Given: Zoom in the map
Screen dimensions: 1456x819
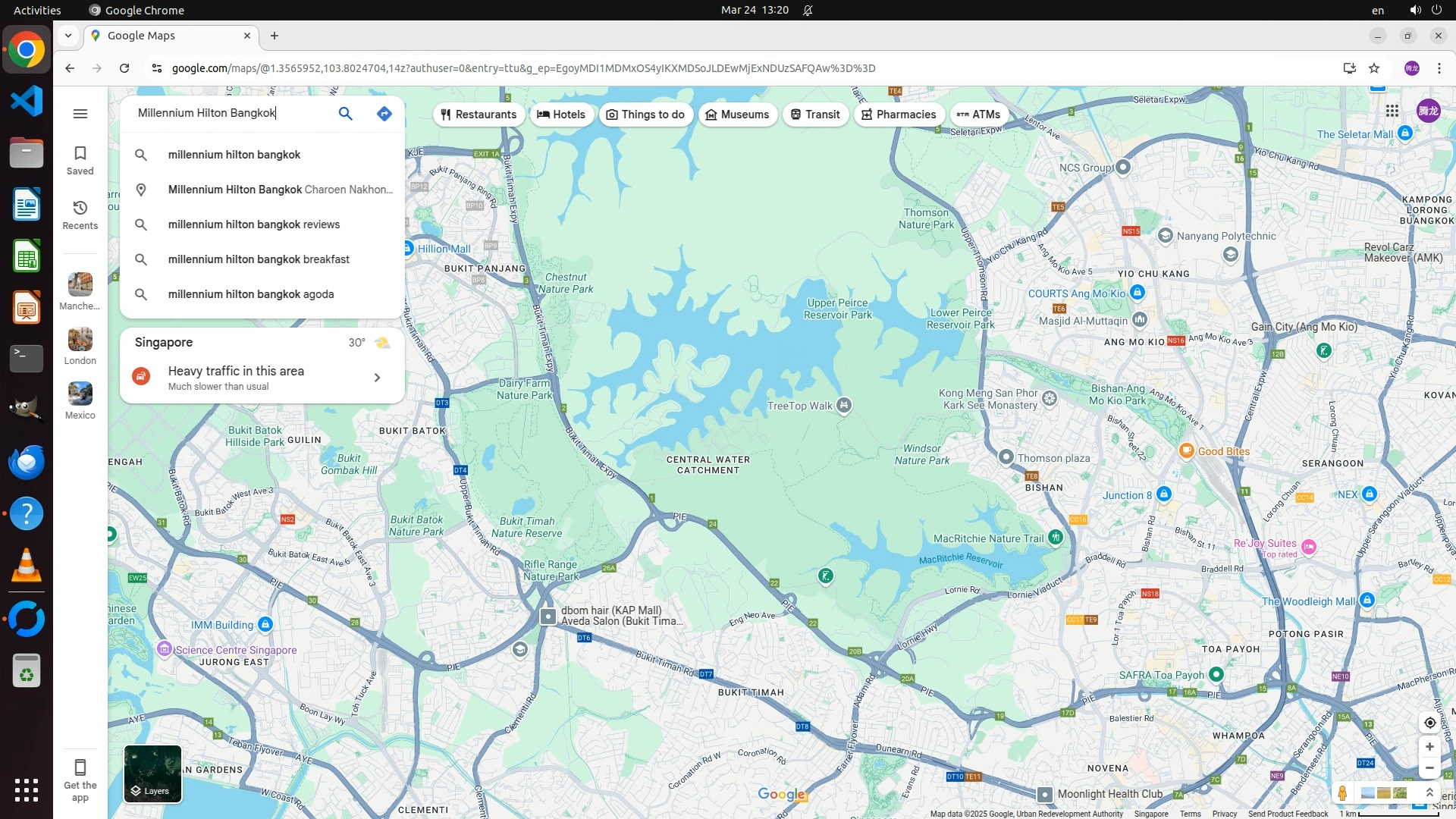Looking at the screenshot, I should click(1429, 747).
